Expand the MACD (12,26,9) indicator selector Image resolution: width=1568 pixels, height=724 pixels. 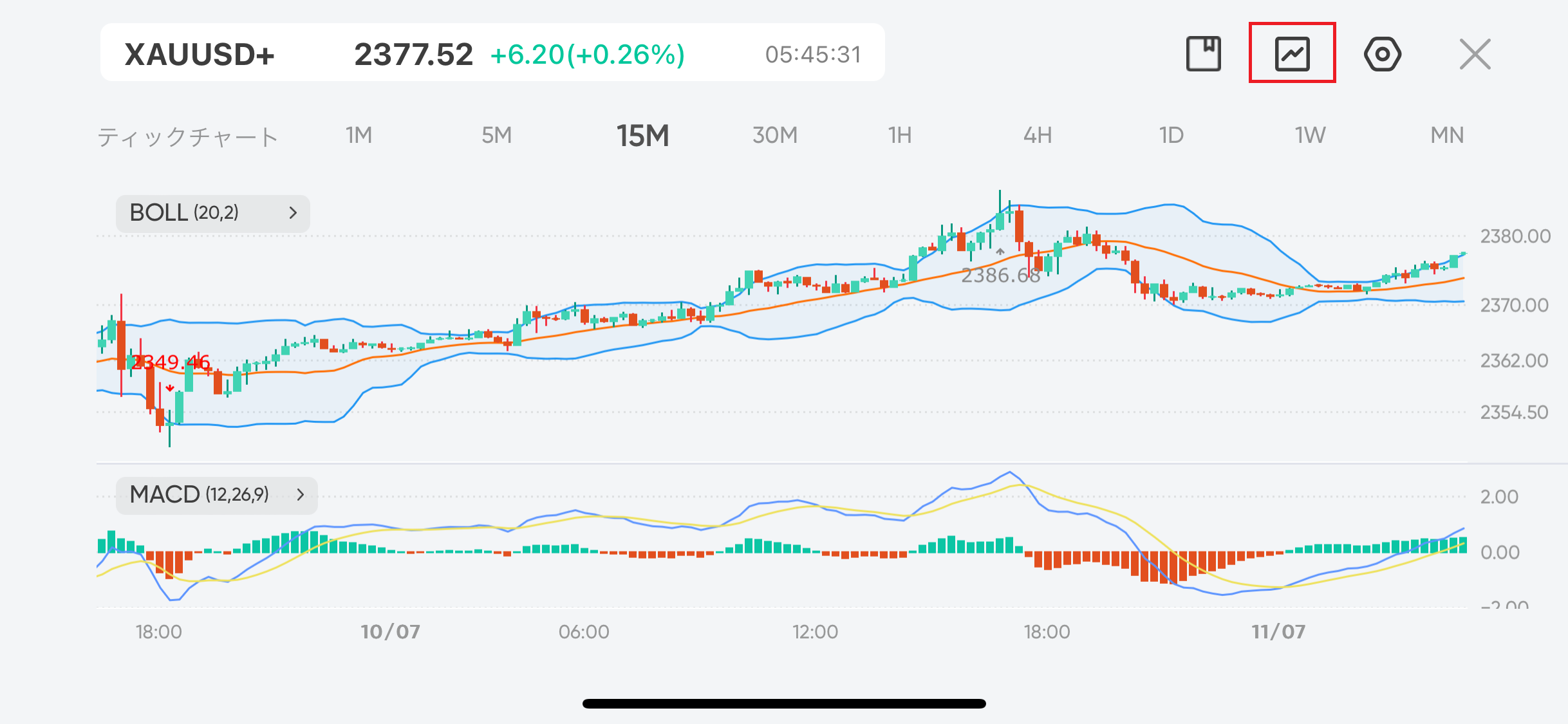click(216, 495)
